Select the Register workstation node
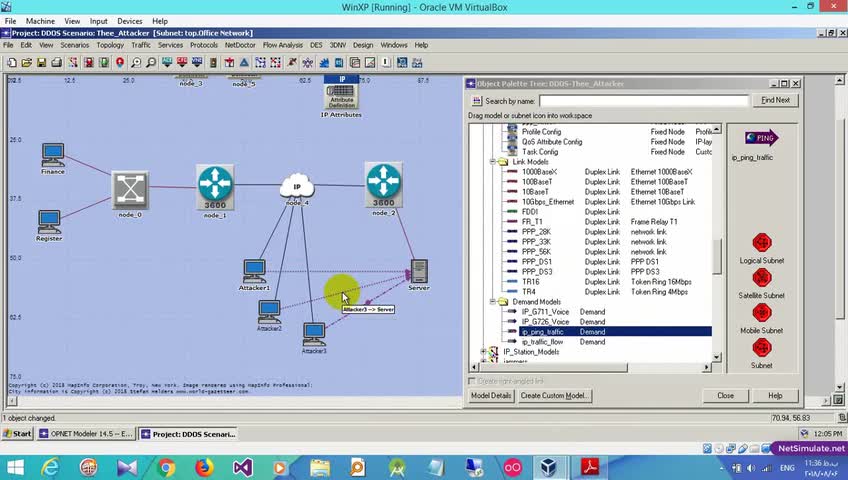The image size is (848, 480). 49,222
